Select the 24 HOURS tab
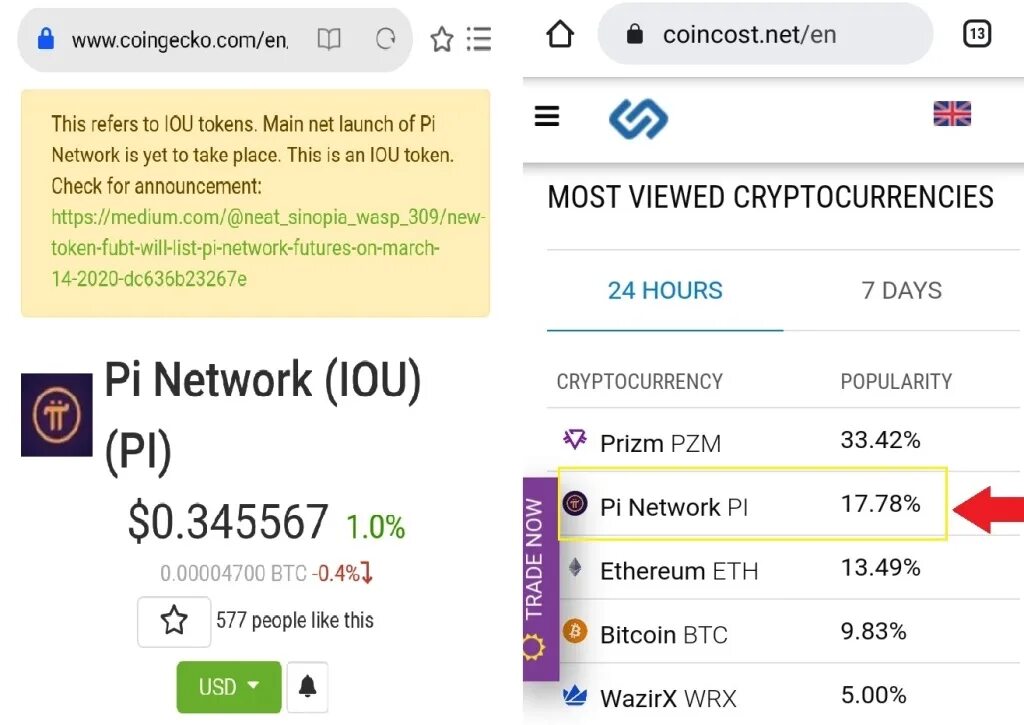Viewport: 1024px width, 725px height. point(665,290)
